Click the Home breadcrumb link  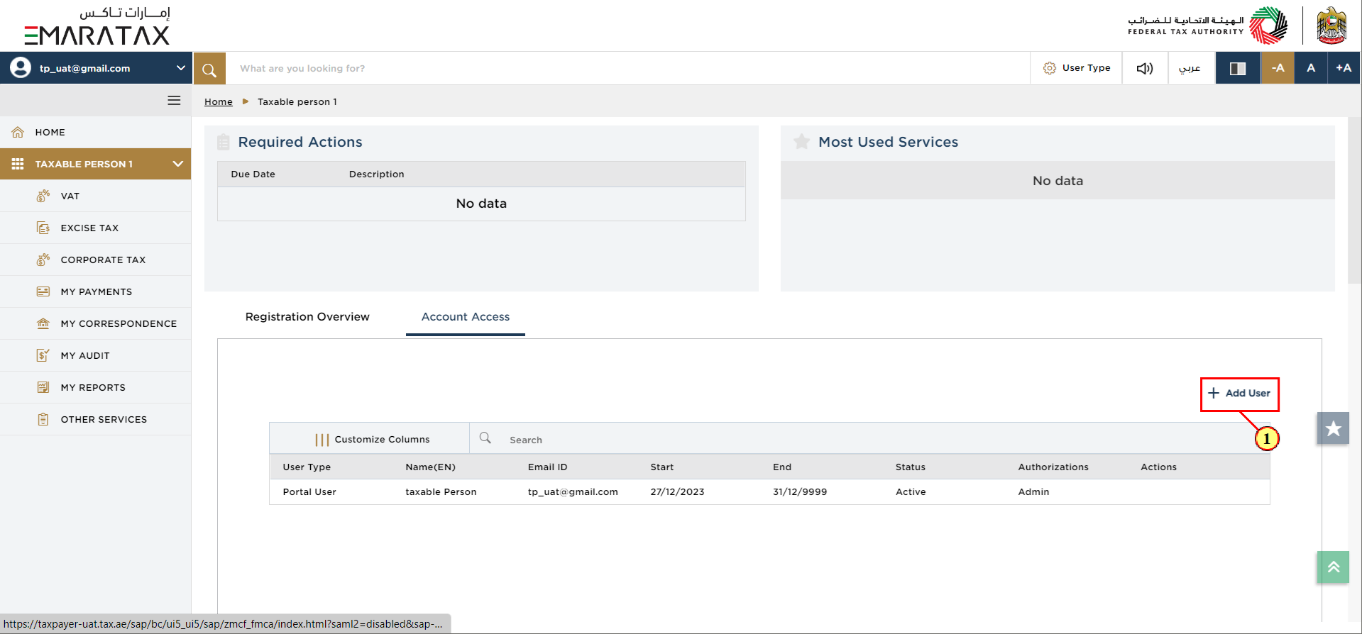point(218,102)
